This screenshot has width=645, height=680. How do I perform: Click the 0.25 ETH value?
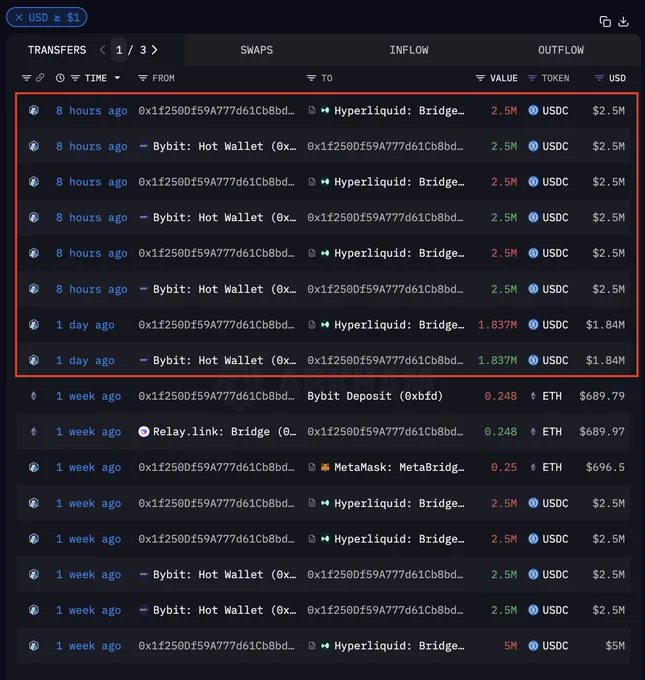(504, 467)
